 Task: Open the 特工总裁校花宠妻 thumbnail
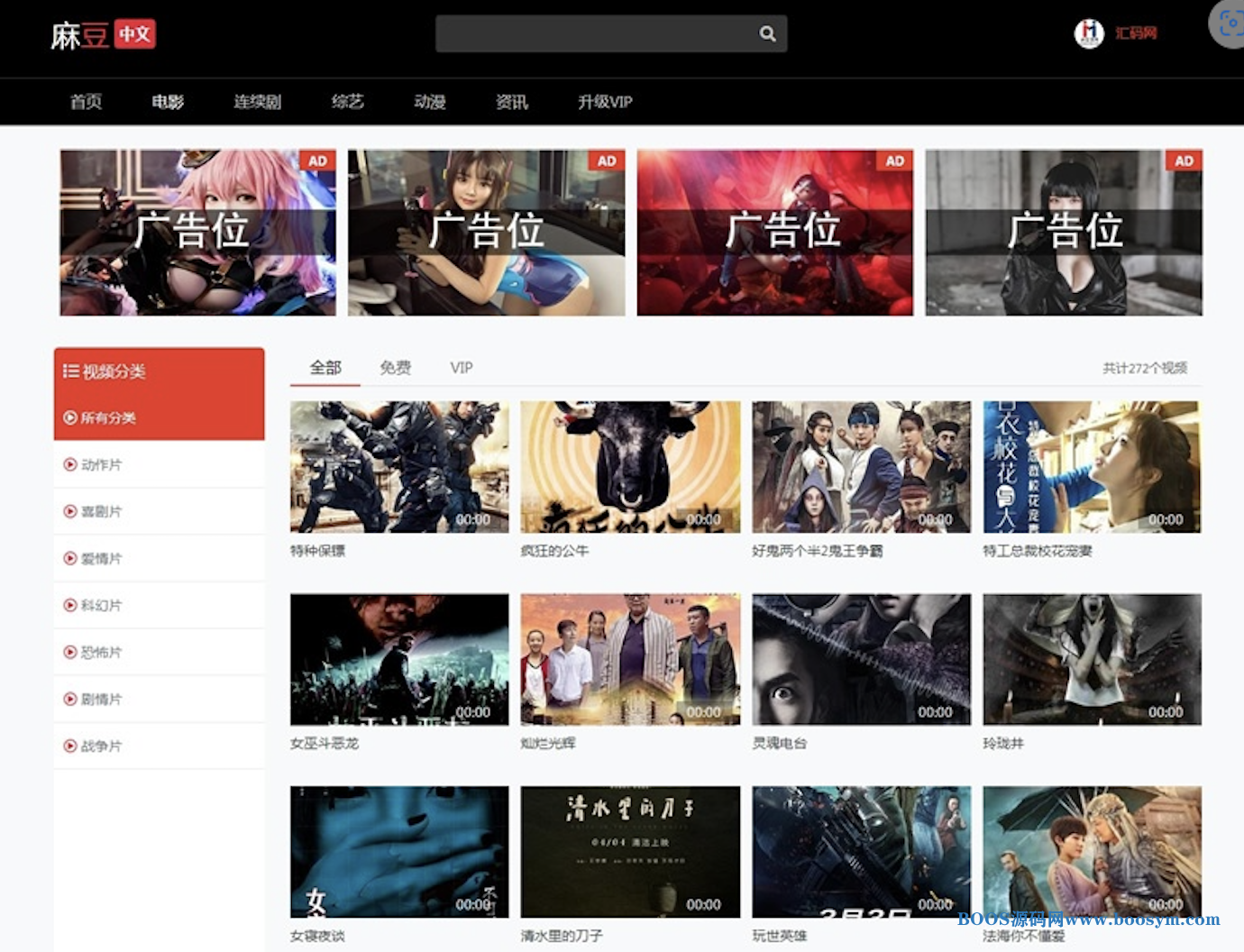point(1093,467)
